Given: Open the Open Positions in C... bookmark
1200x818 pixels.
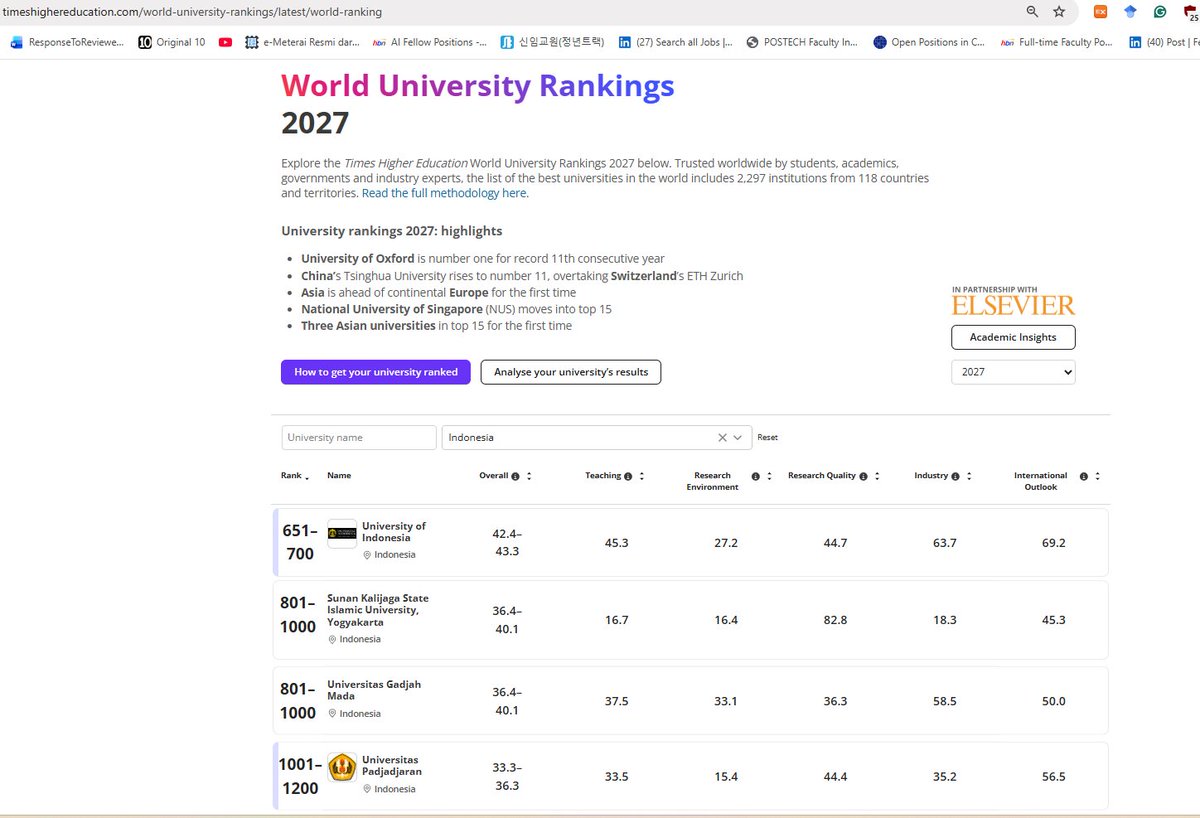Looking at the screenshot, I should coord(929,42).
